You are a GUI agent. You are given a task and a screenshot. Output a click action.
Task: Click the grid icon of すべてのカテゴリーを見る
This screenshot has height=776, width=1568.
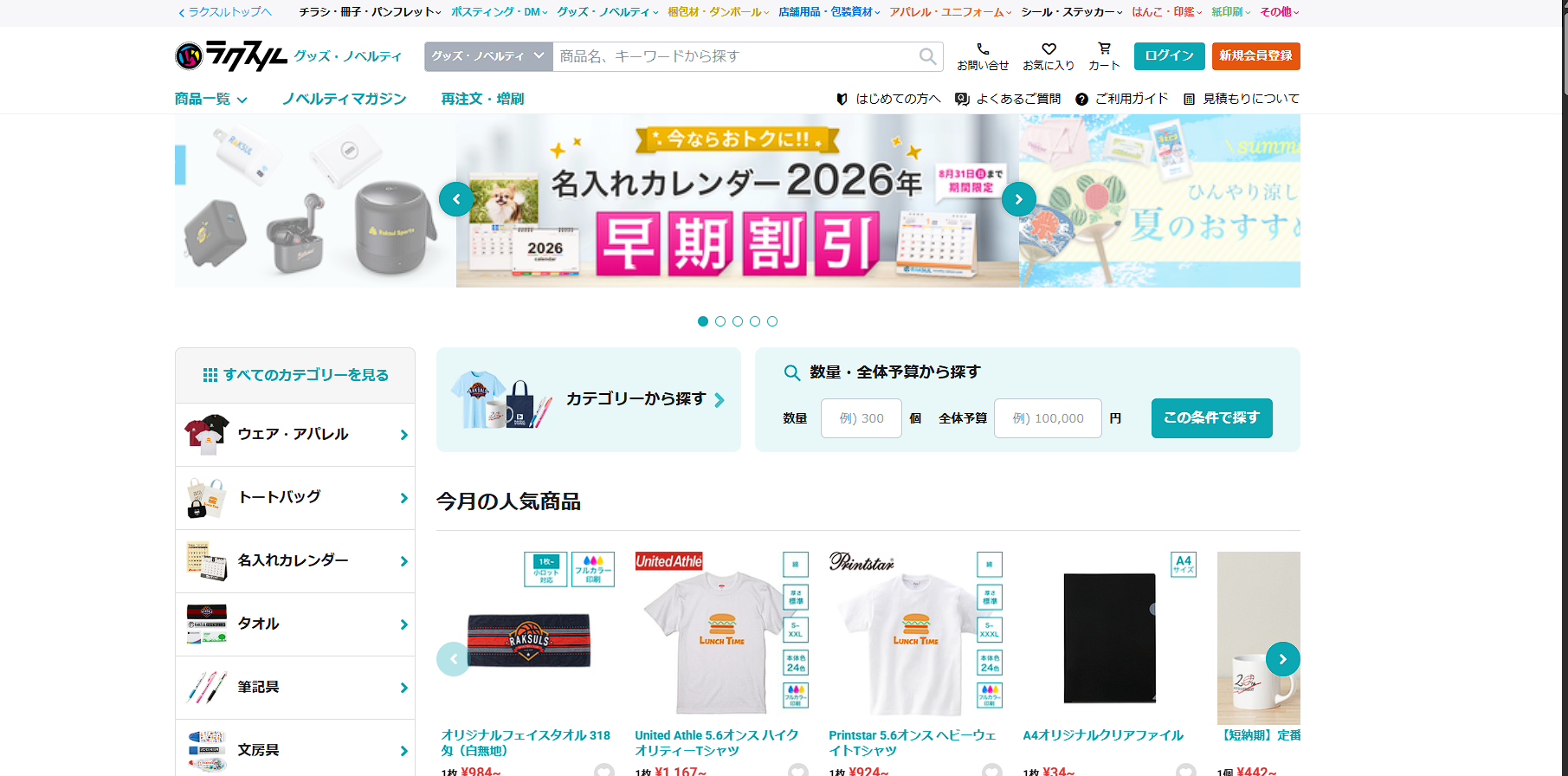(210, 375)
